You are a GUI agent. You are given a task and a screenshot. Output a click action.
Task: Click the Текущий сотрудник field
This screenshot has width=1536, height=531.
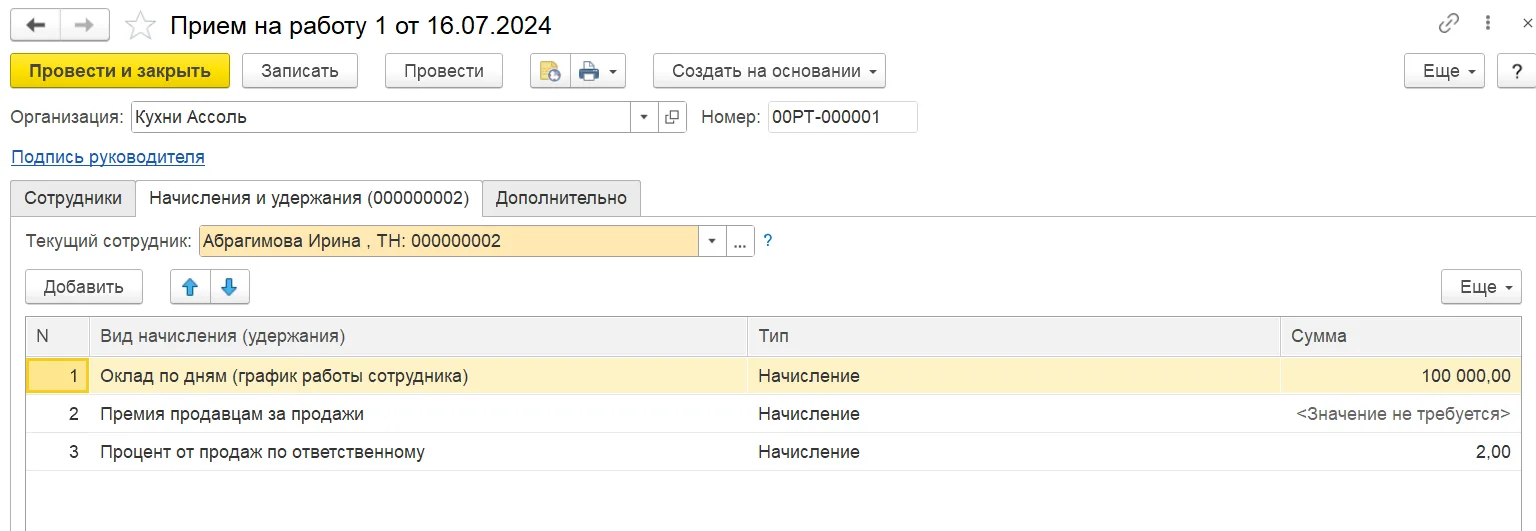(449, 241)
